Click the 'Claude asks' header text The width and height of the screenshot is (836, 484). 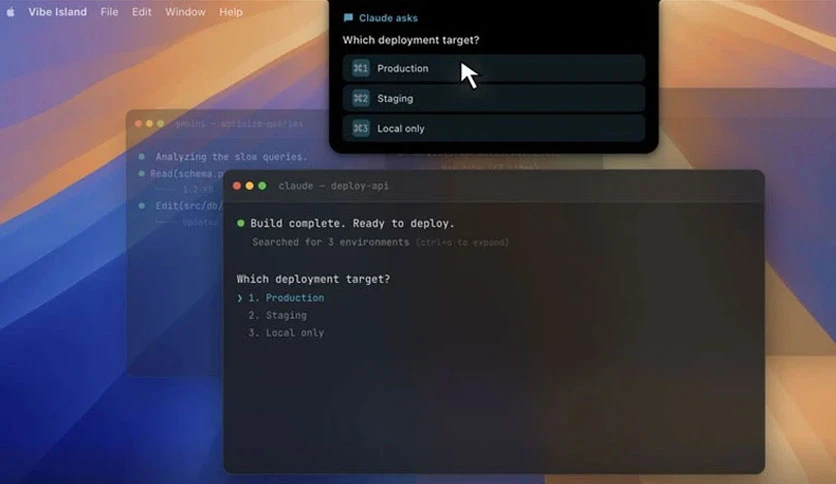tap(388, 18)
